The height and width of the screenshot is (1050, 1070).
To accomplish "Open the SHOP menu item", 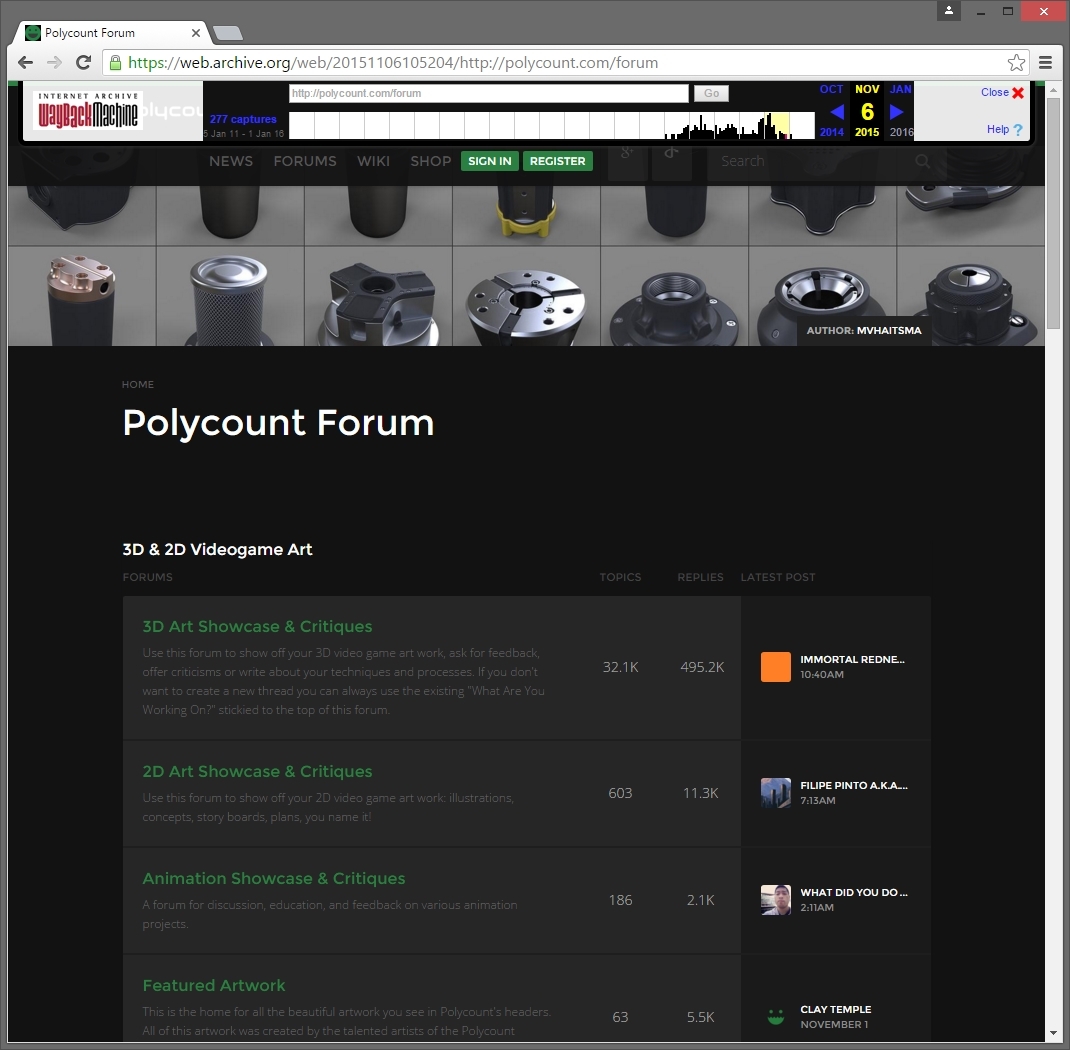I will tap(431, 162).
